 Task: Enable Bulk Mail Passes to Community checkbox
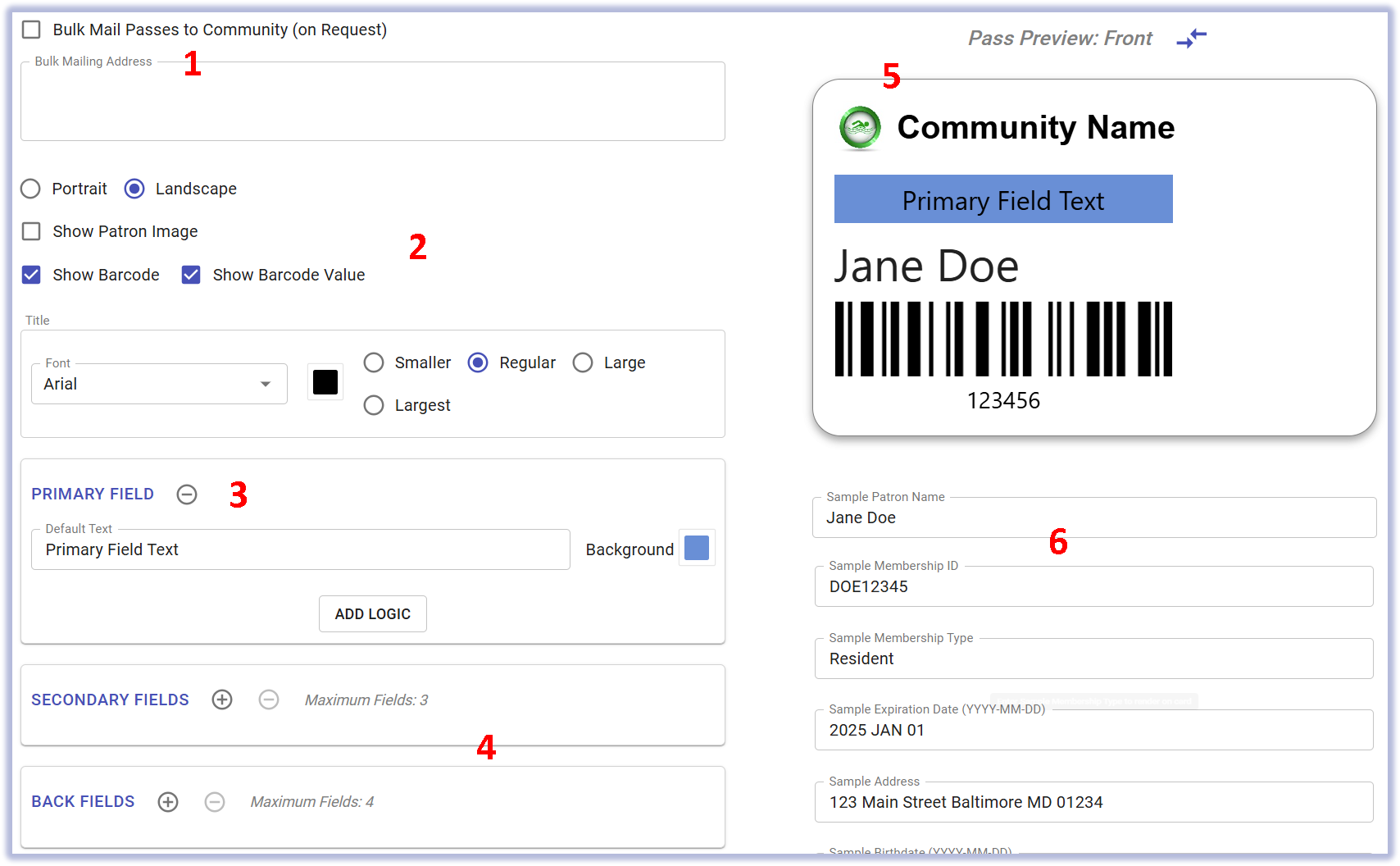[31, 30]
